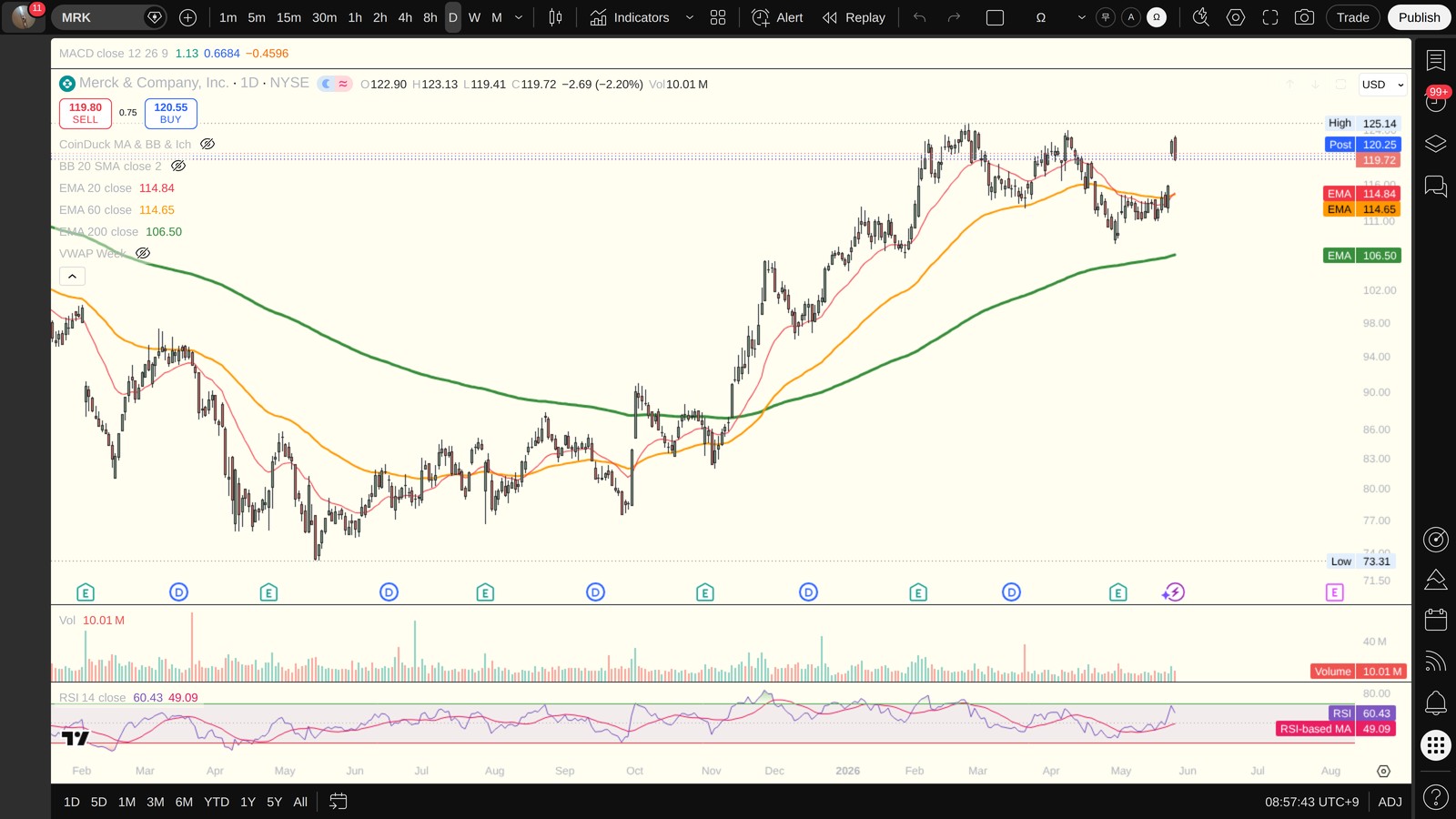Open the go-to-date calendar icon
1456x819 pixels.
tap(338, 802)
